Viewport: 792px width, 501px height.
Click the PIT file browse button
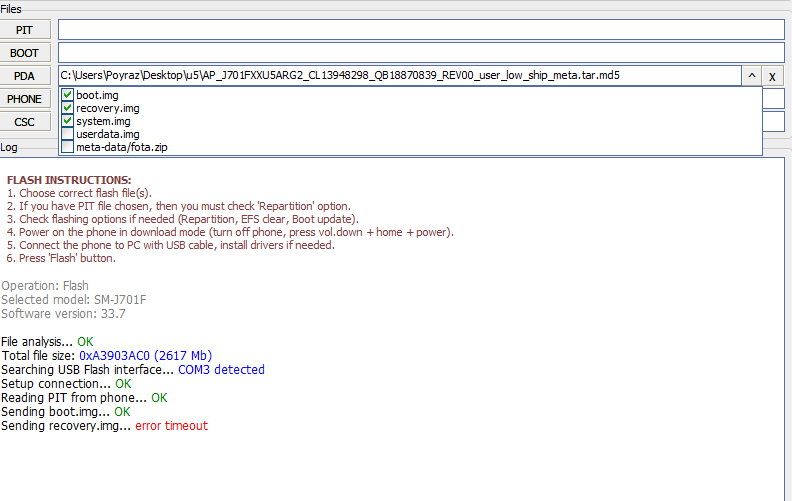point(25,30)
